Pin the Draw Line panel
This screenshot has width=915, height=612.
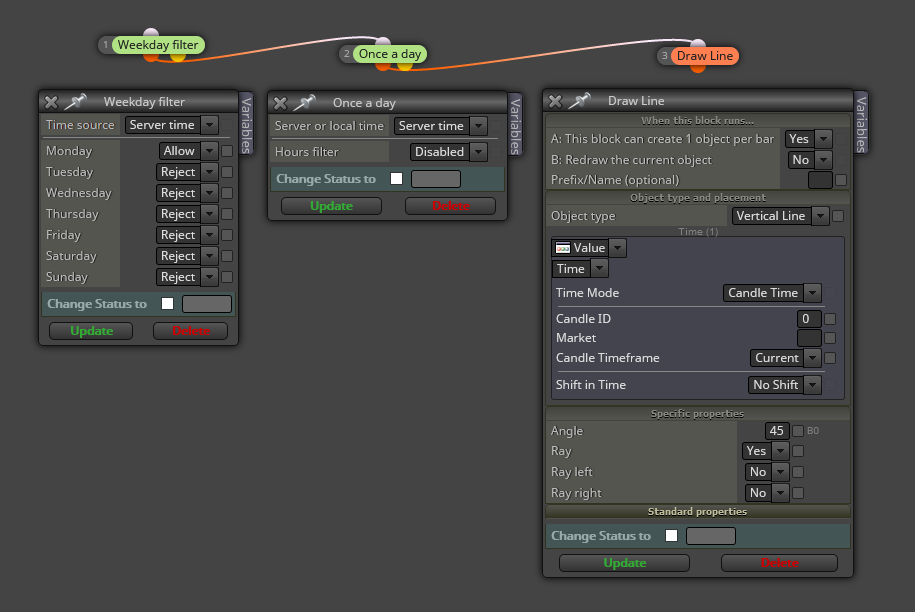[x=579, y=100]
